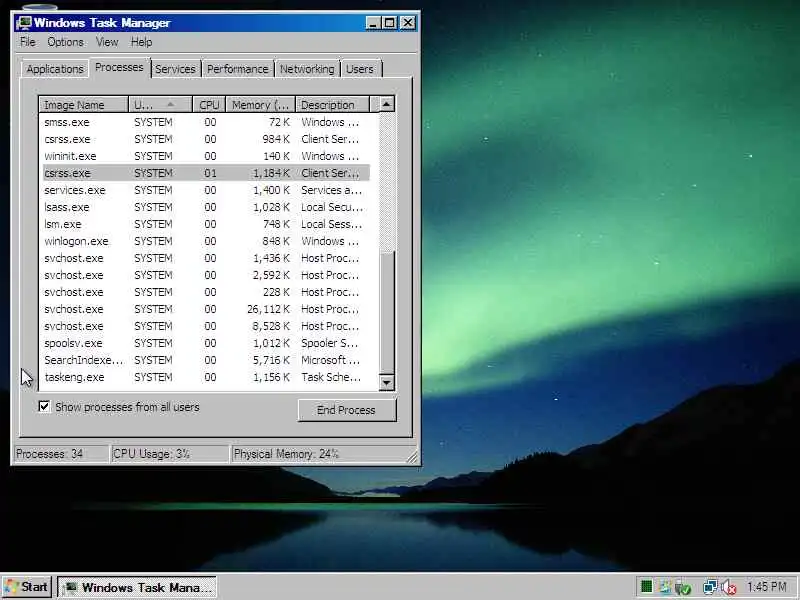The width and height of the screenshot is (800, 600).
Task: Go to the Performance tab
Action: pos(237,69)
